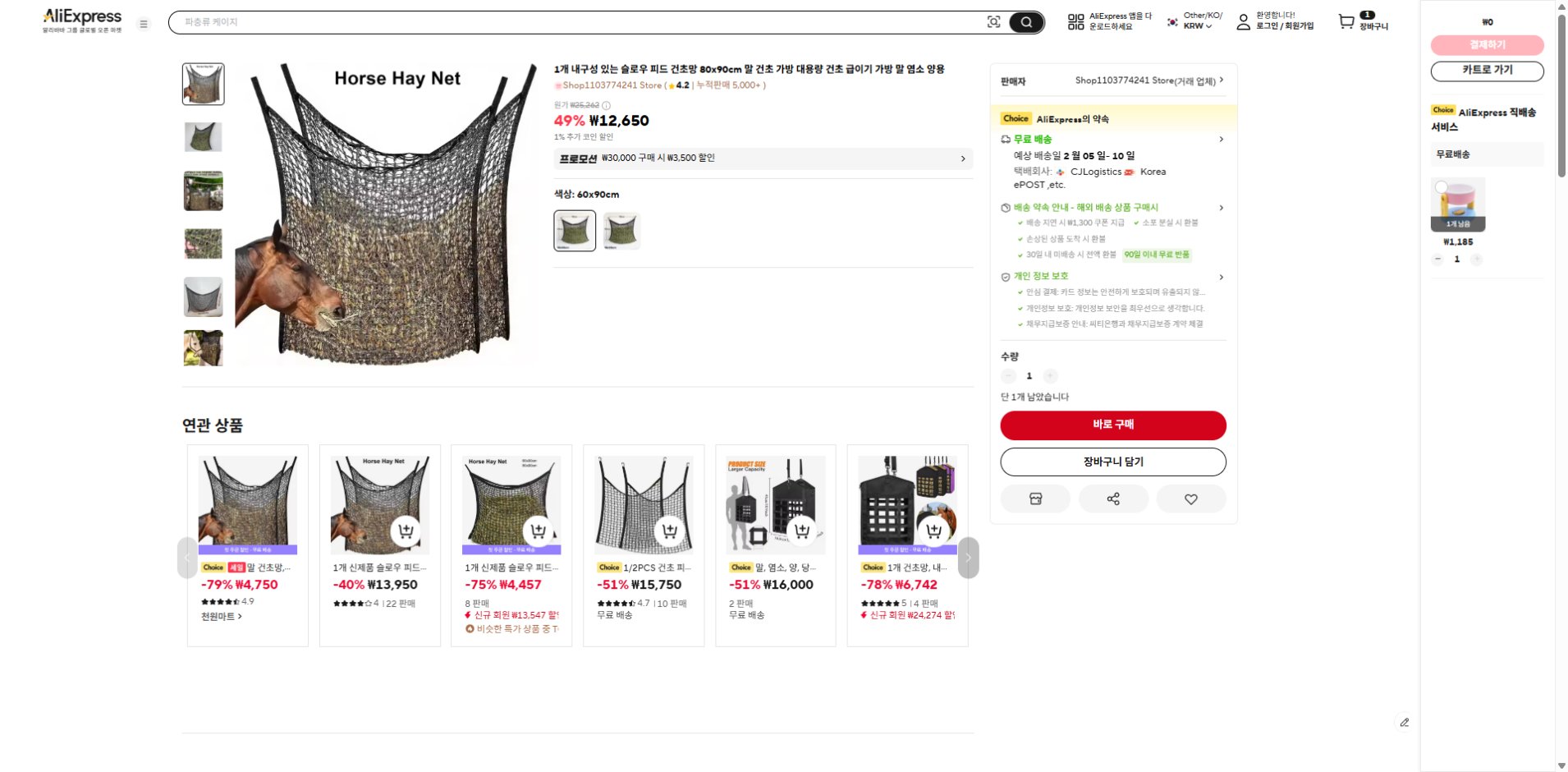Increase quantity with the plus button
Viewport: 1568px width, 772px height.
1050,376
